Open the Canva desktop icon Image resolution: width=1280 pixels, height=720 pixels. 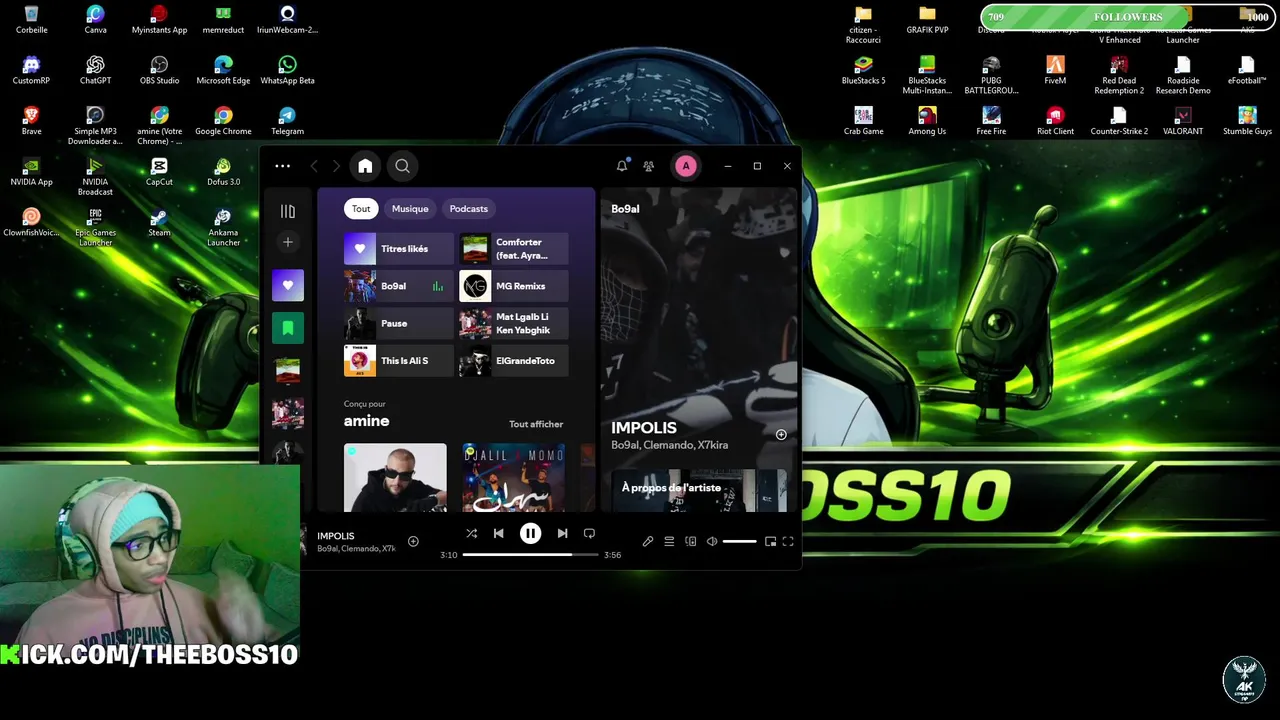(95, 19)
